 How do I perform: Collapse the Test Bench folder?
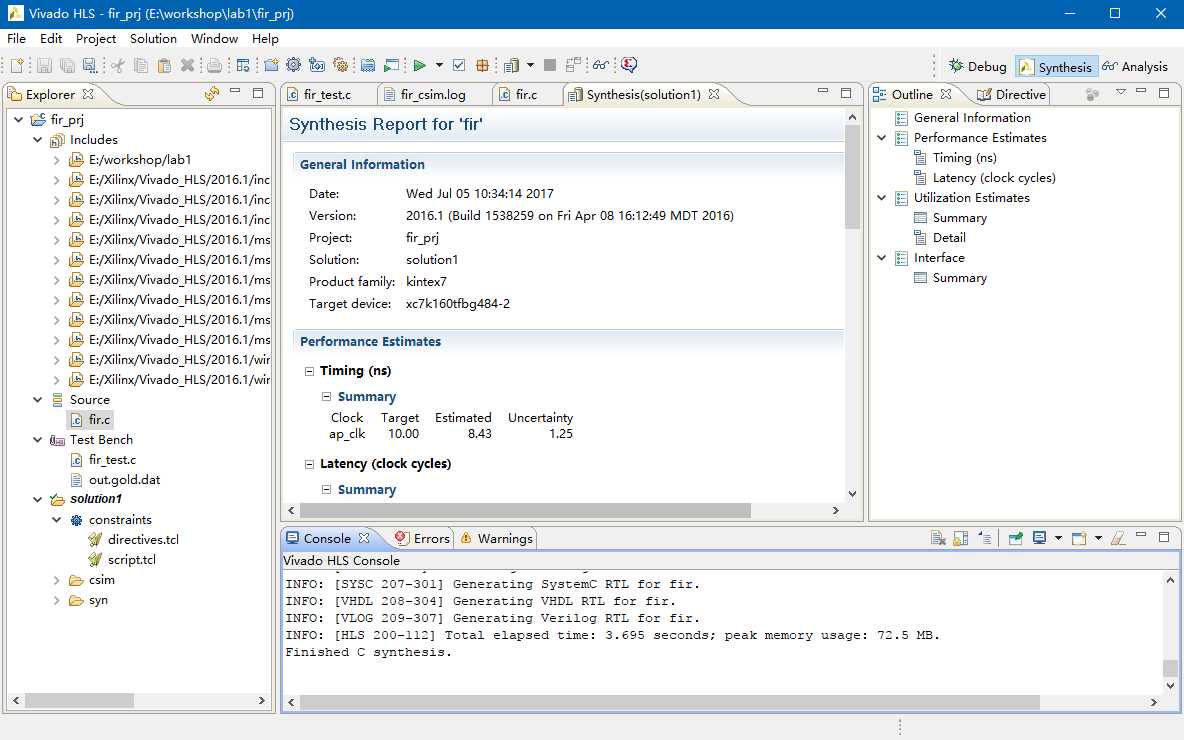[x=37, y=439]
